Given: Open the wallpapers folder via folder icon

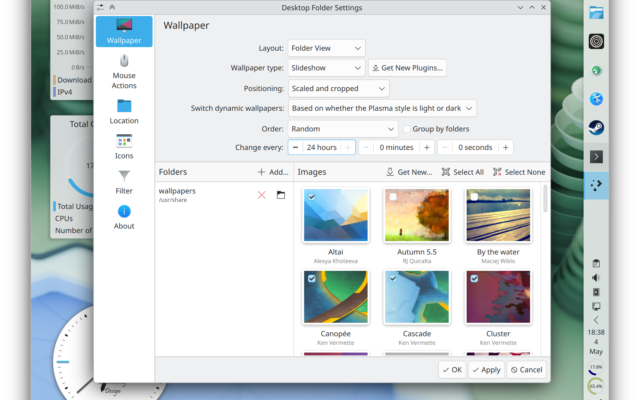Looking at the screenshot, I should coord(281,195).
